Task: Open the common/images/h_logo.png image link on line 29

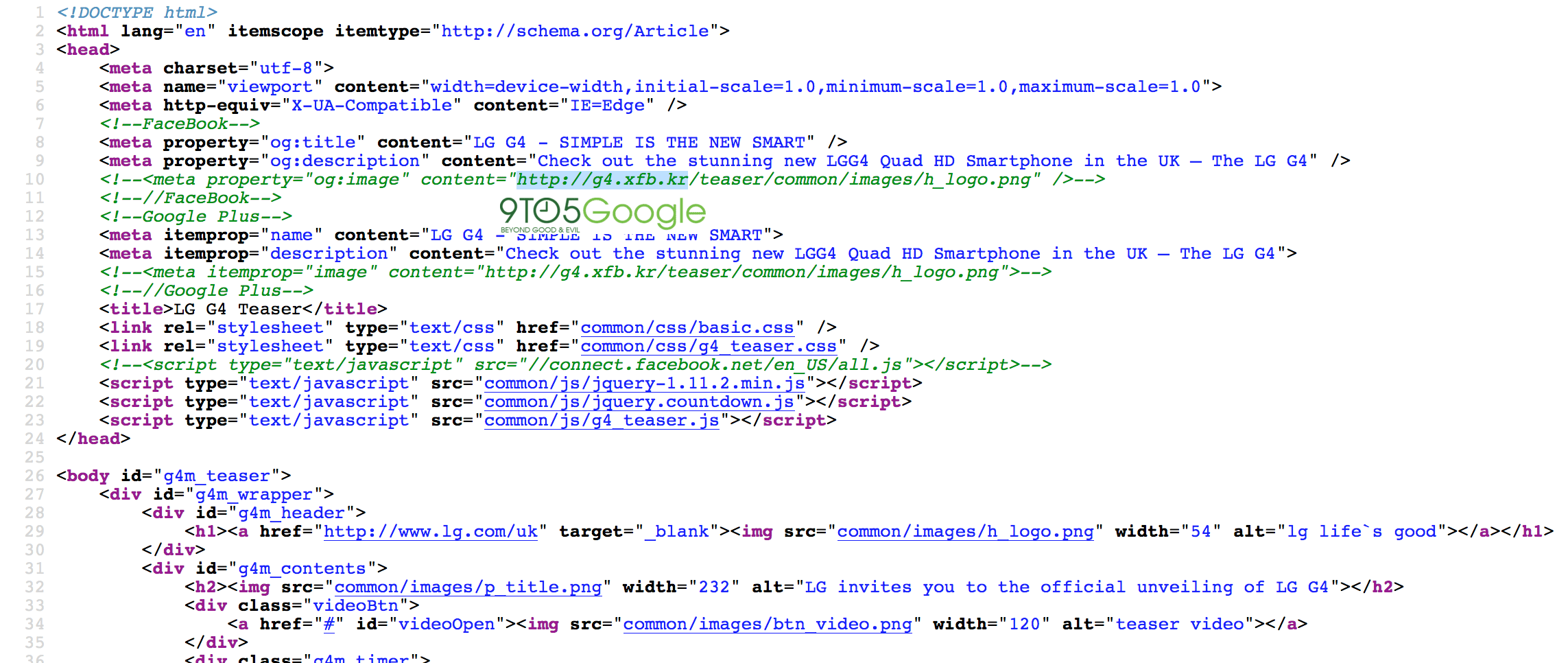Action: tap(966, 532)
